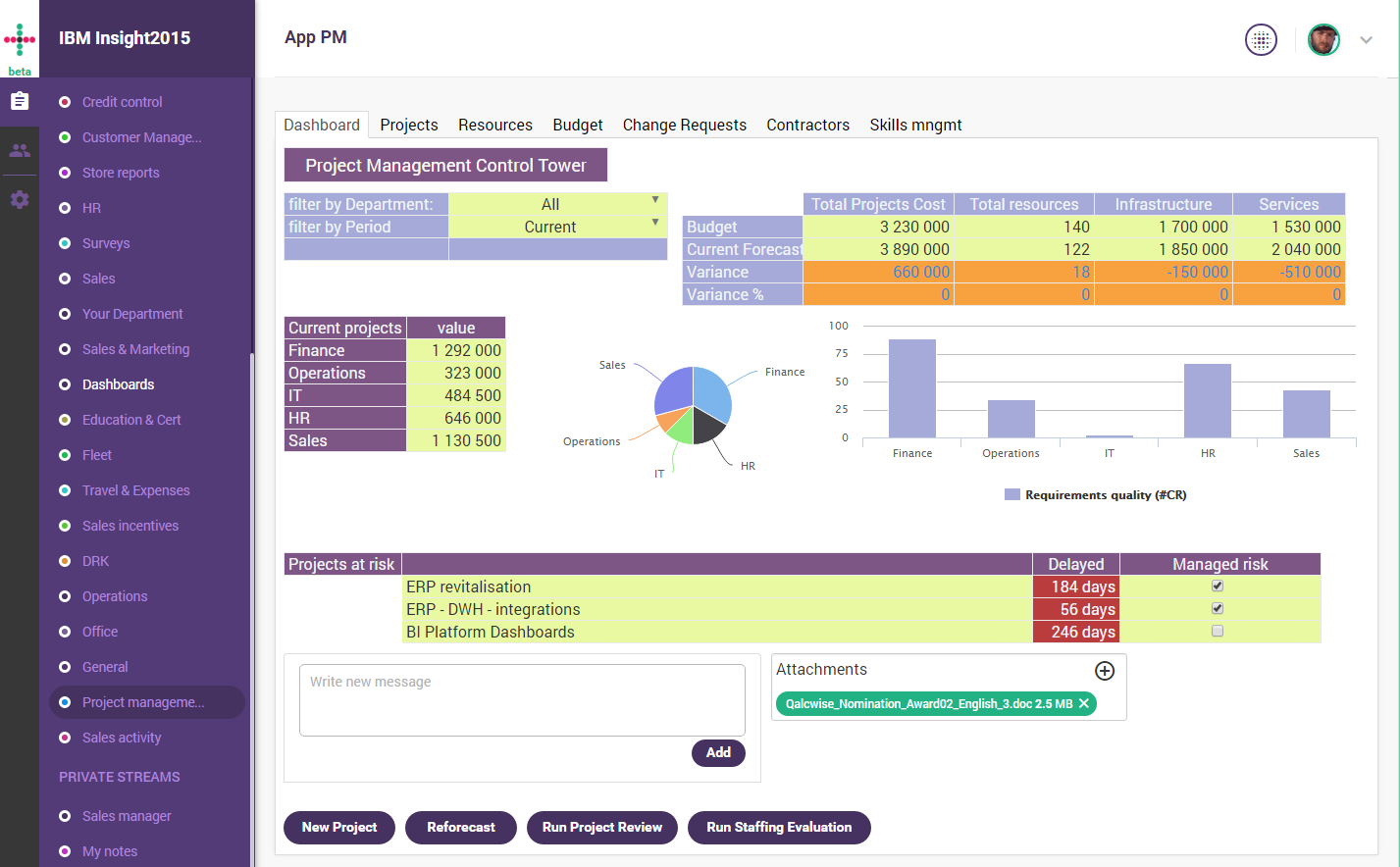Click the clipboard streams icon in left rail

tap(20, 101)
